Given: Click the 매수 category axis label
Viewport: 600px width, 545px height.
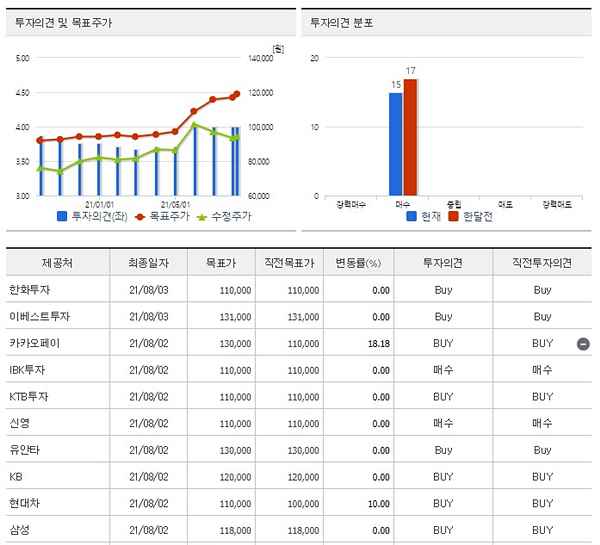Looking at the screenshot, I should point(402,204).
